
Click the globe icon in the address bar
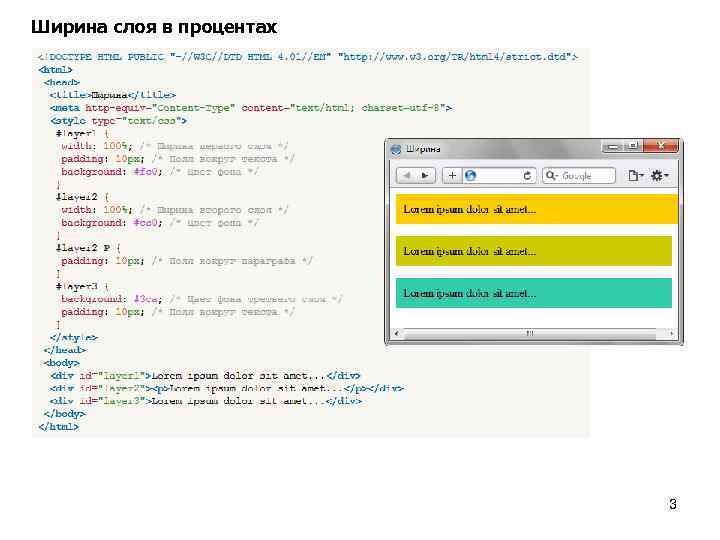coord(470,175)
